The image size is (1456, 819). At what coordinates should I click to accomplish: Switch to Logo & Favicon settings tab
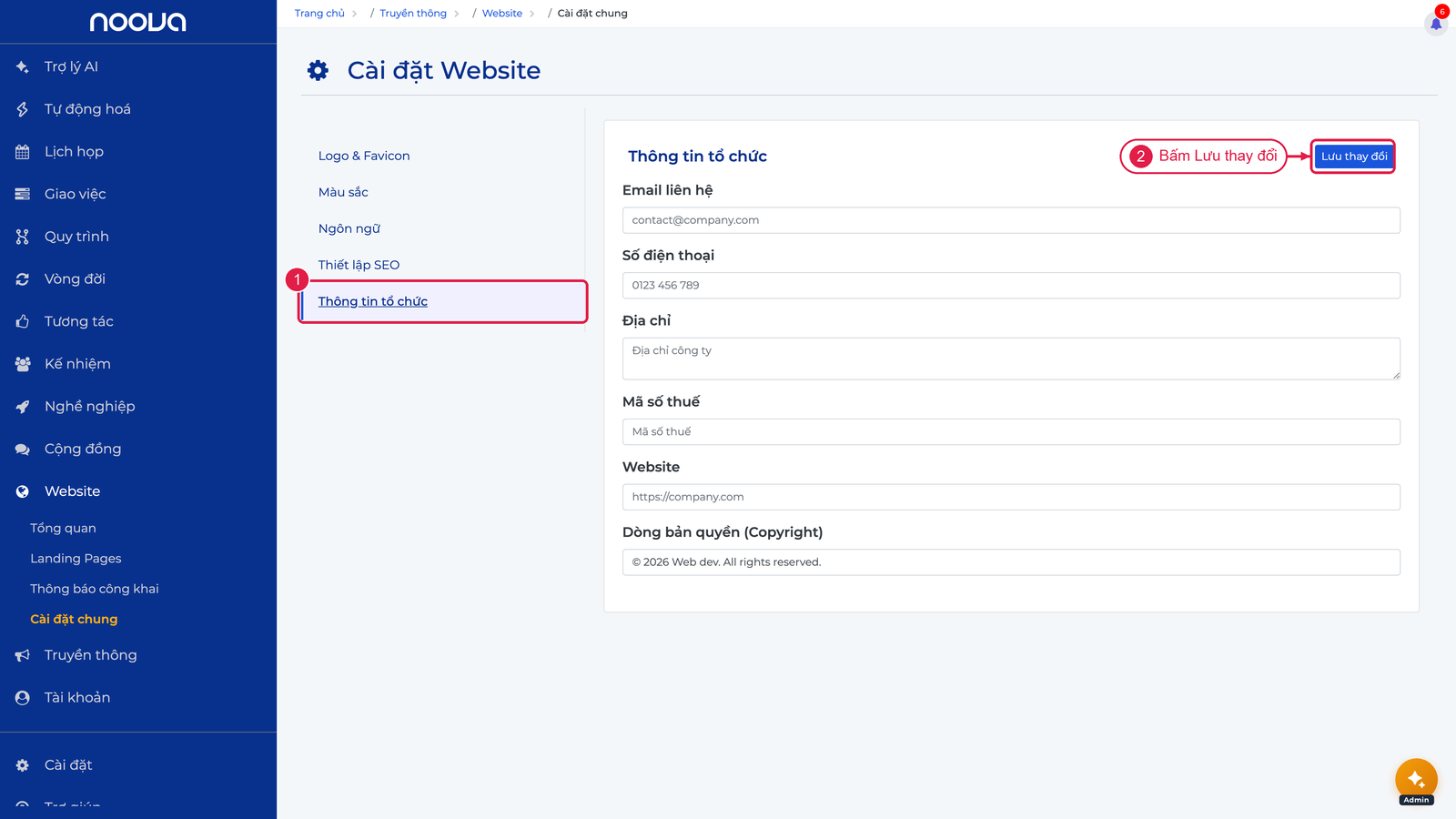click(364, 156)
